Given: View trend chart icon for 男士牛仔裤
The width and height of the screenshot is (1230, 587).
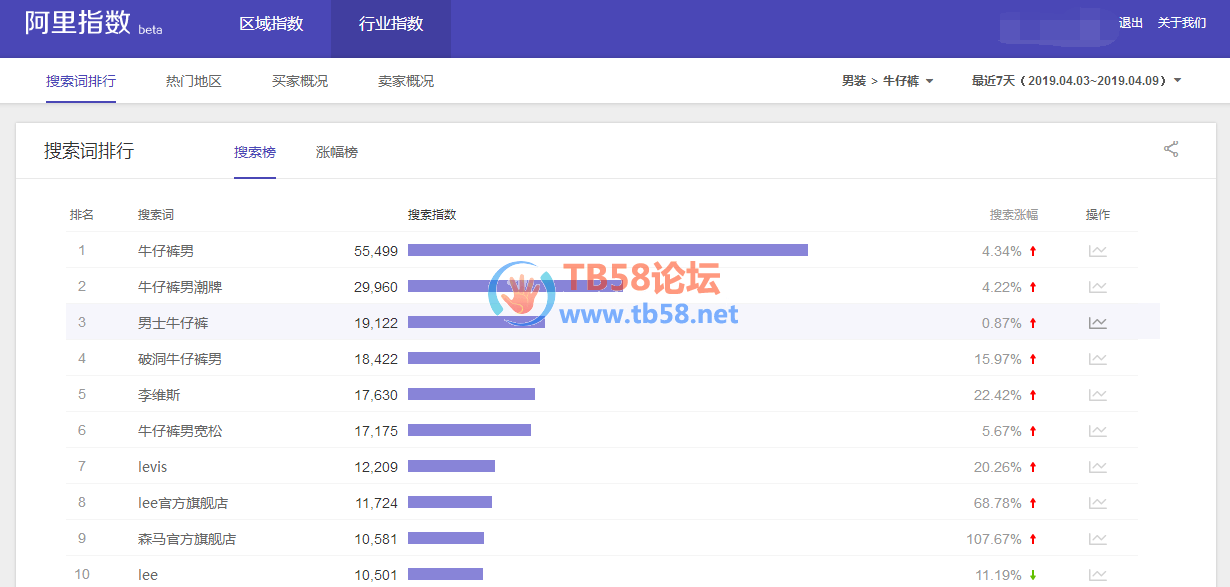Looking at the screenshot, I should [x=1097, y=323].
